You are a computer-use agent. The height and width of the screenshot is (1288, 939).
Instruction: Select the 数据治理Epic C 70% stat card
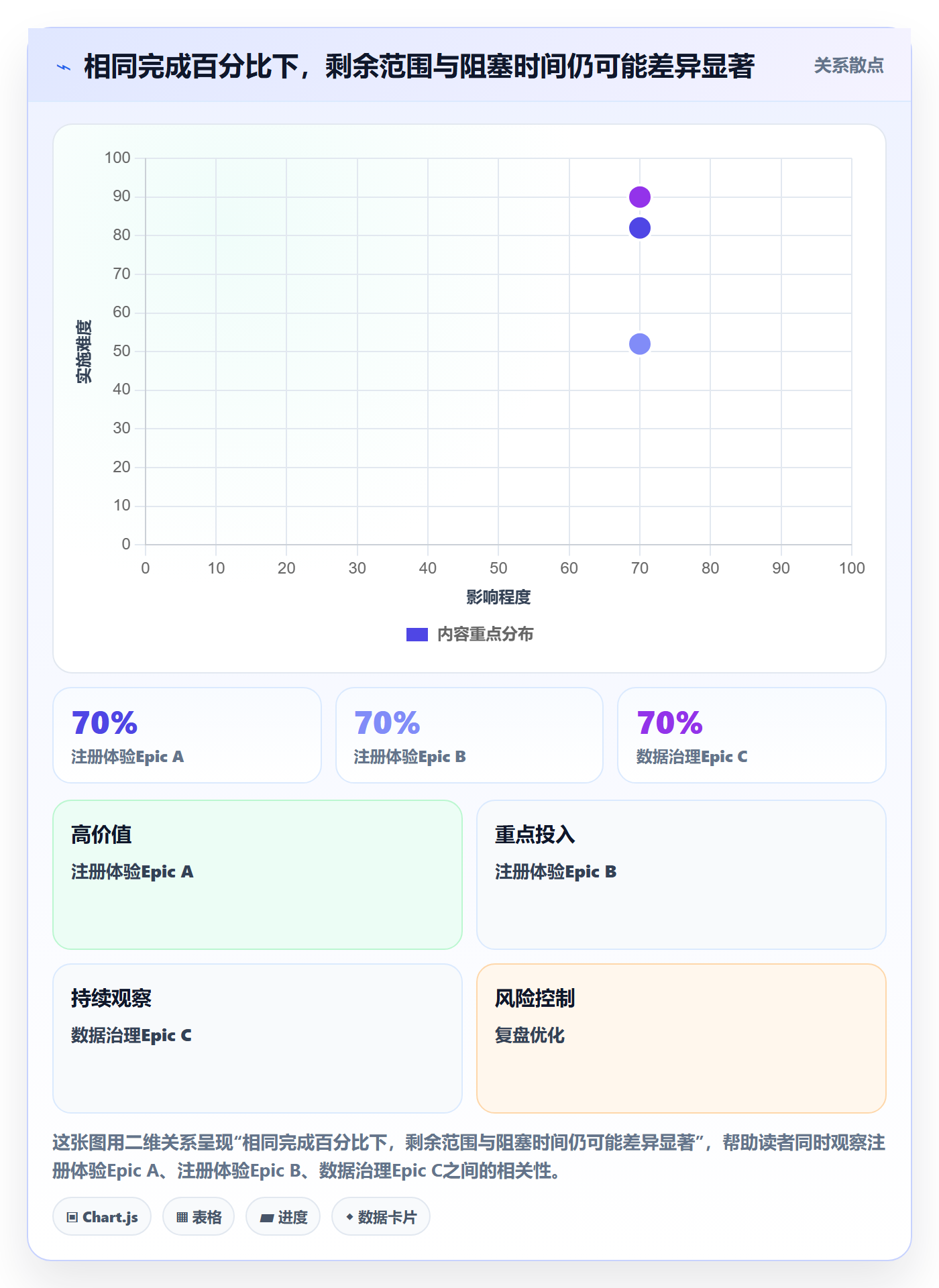(752, 735)
